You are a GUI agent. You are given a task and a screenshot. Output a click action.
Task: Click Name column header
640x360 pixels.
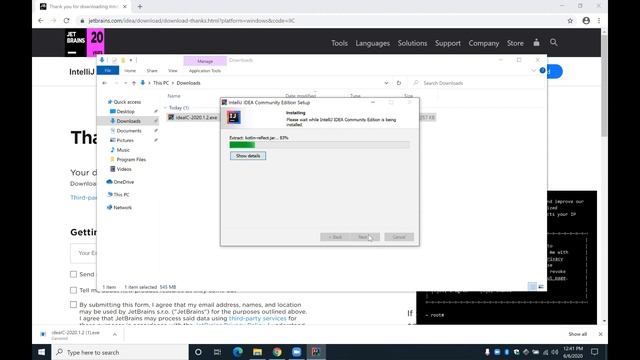tap(174, 96)
